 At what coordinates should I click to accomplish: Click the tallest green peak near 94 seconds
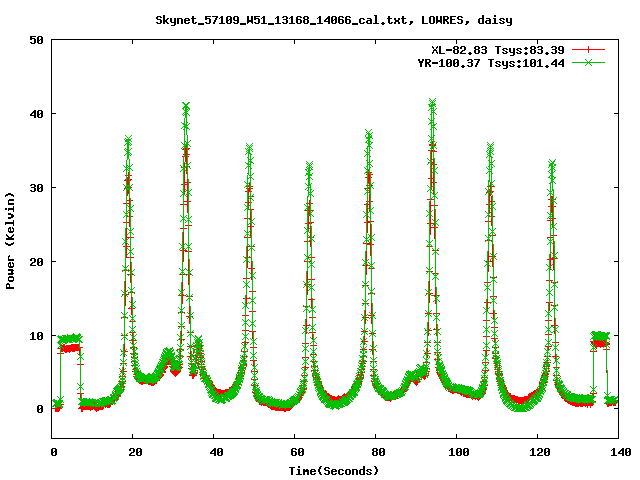433,101
